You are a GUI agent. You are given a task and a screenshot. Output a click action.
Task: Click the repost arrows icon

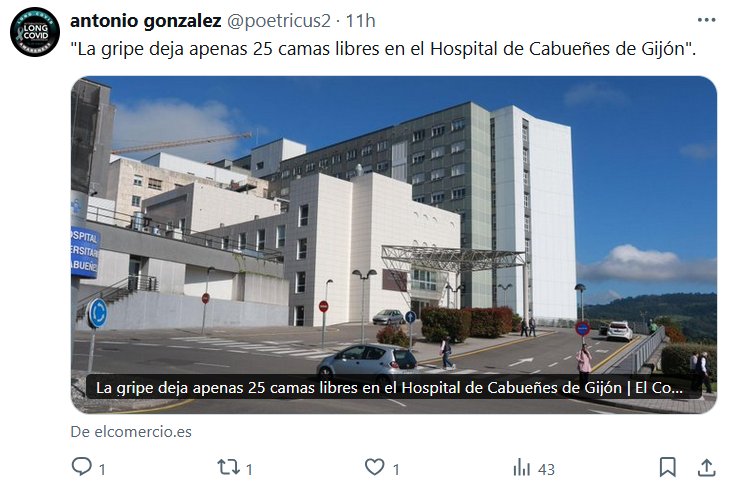pyautogui.click(x=228, y=467)
